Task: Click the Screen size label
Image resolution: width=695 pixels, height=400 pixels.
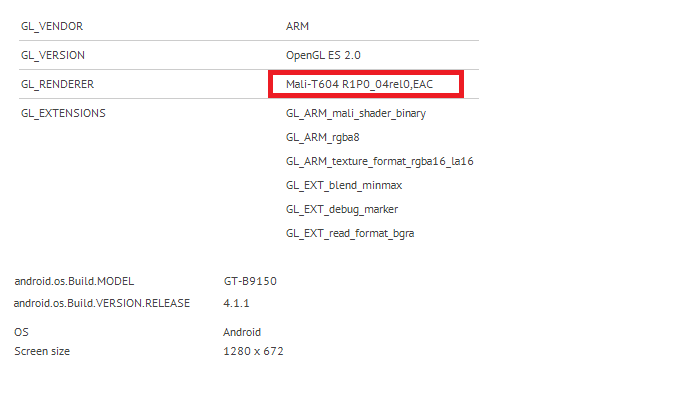Action: click(42, 351)
